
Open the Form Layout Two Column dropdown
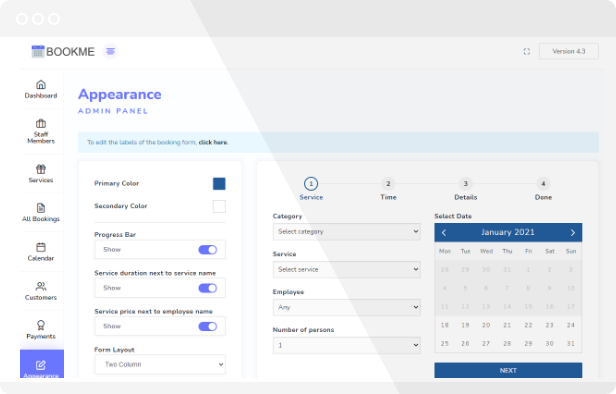pyautogui.click(x=160, y=365)
